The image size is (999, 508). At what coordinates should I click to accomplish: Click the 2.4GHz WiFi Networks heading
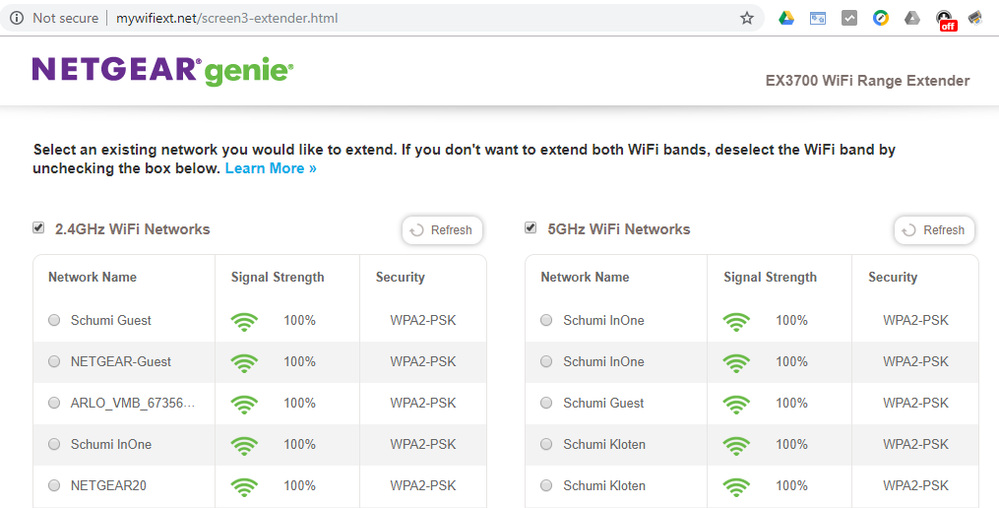click(133, 229)
